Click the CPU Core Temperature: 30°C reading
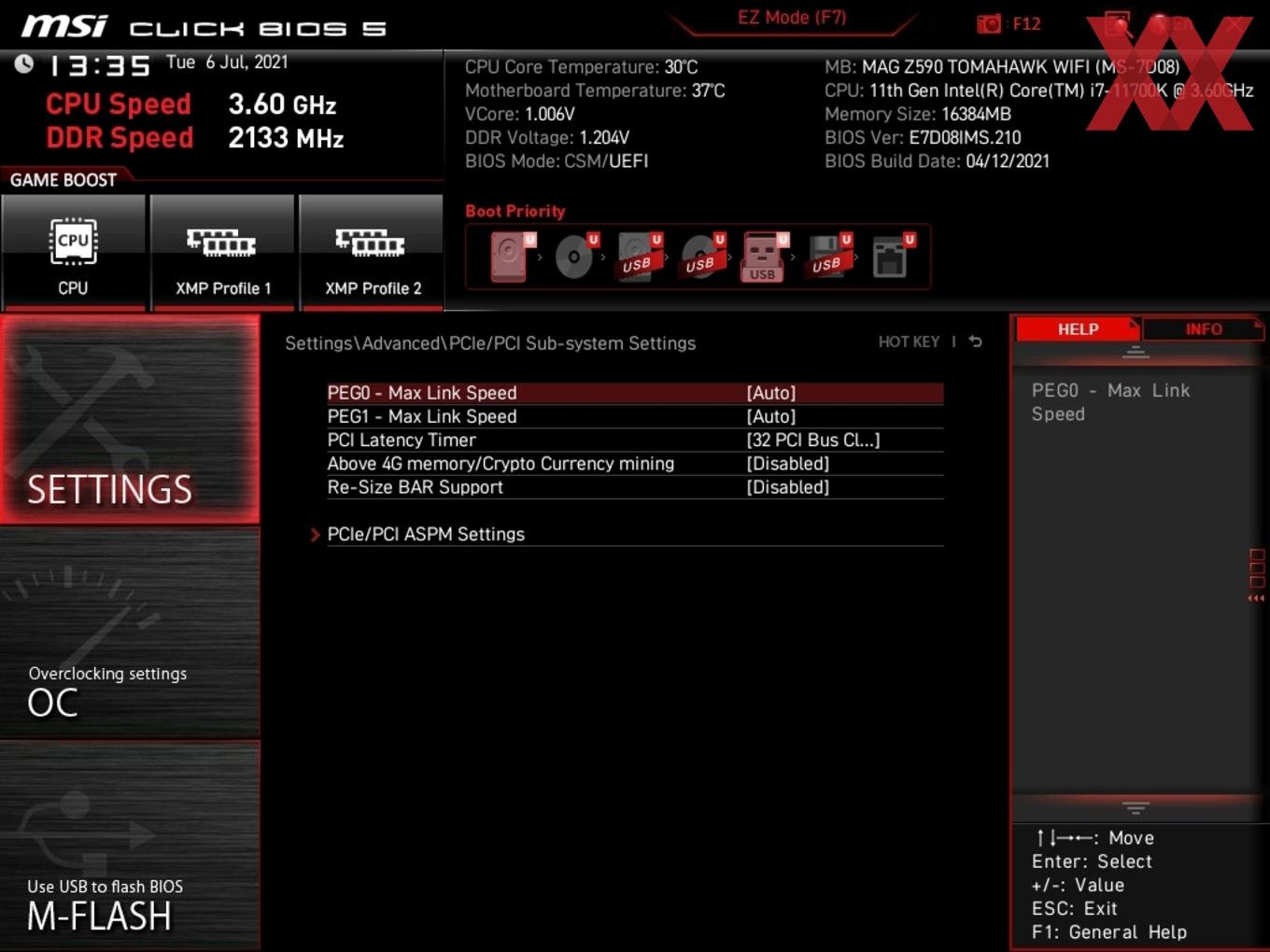The width and height of the screenshot is (1270, 952). click(x=581, y=67)
